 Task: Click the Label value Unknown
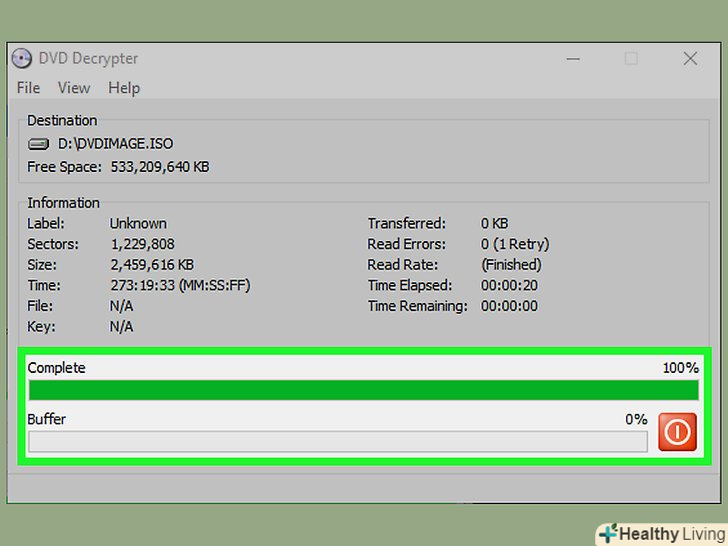tap(138, 223)
